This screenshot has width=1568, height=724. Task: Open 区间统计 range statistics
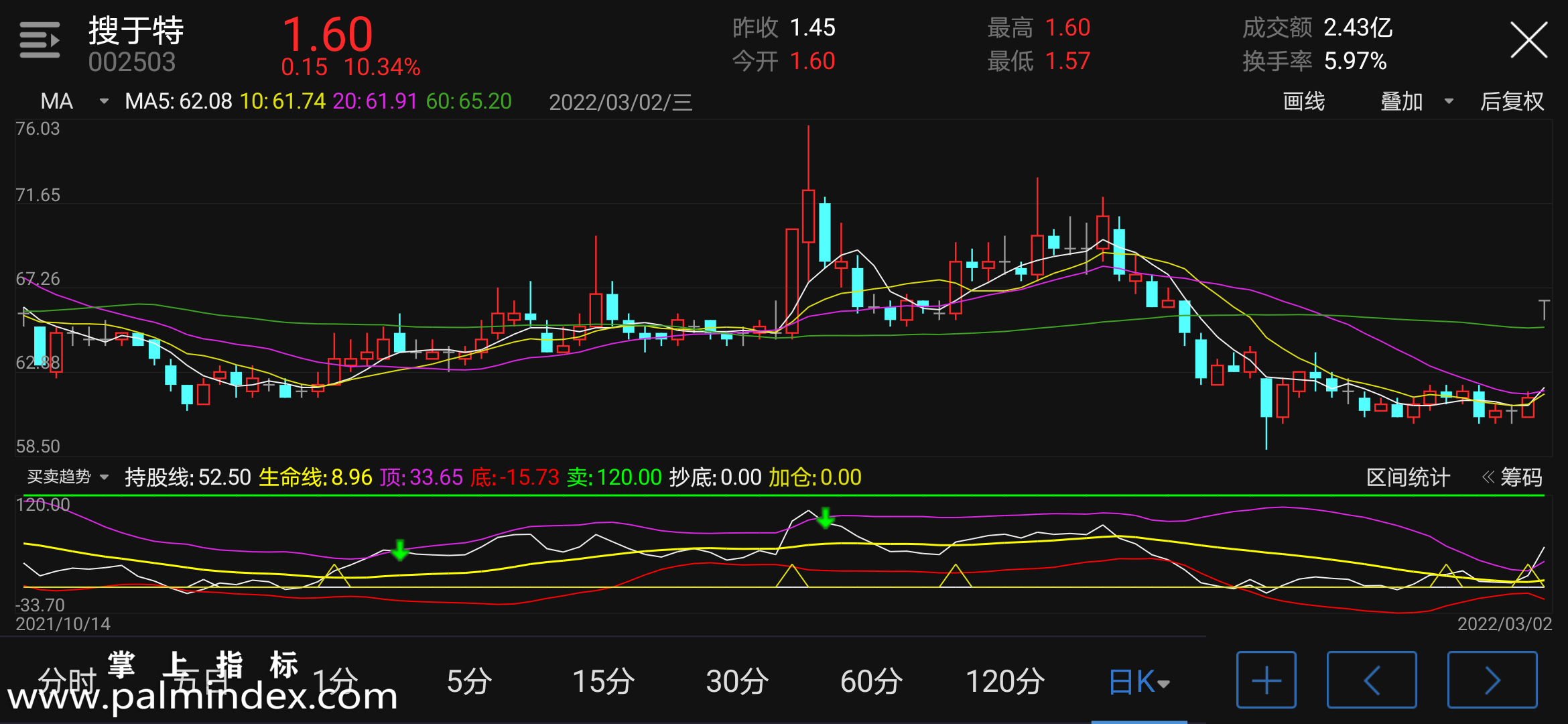point(1408,477)
